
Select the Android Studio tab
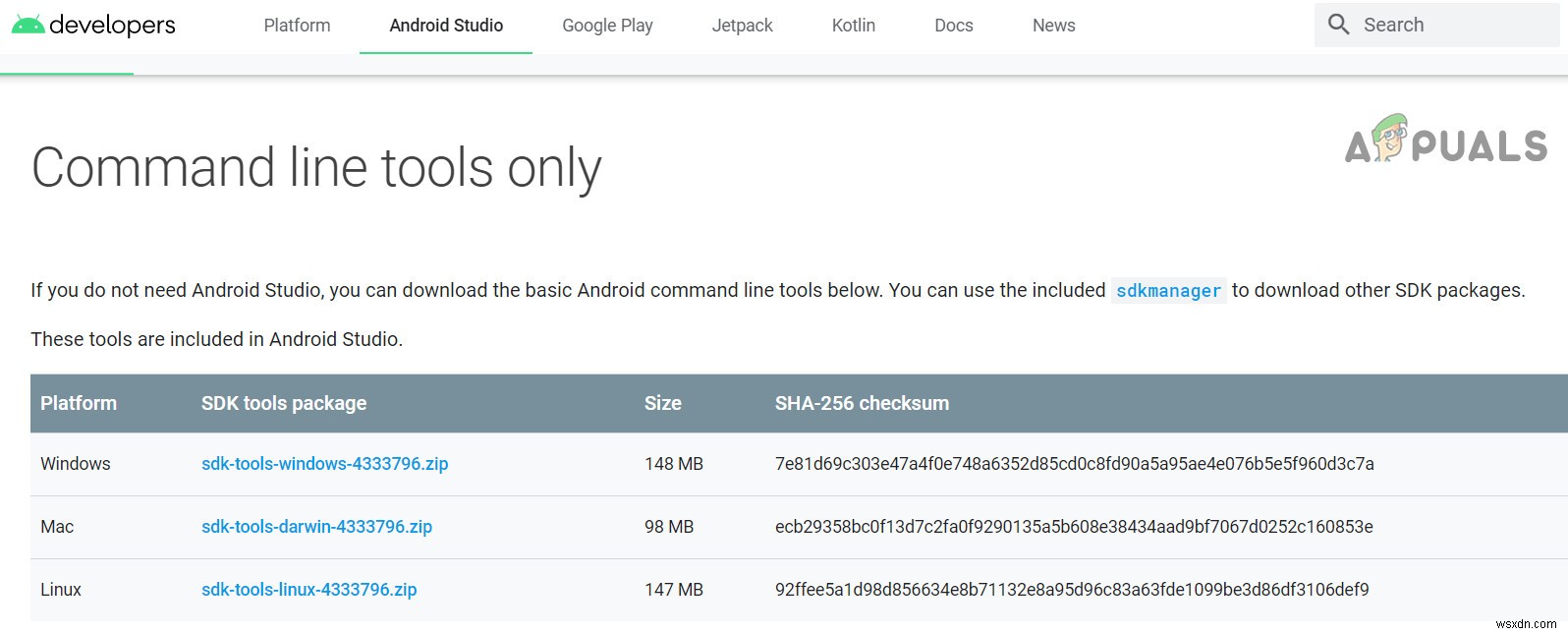pyautogui.click(x=446, y=26)
